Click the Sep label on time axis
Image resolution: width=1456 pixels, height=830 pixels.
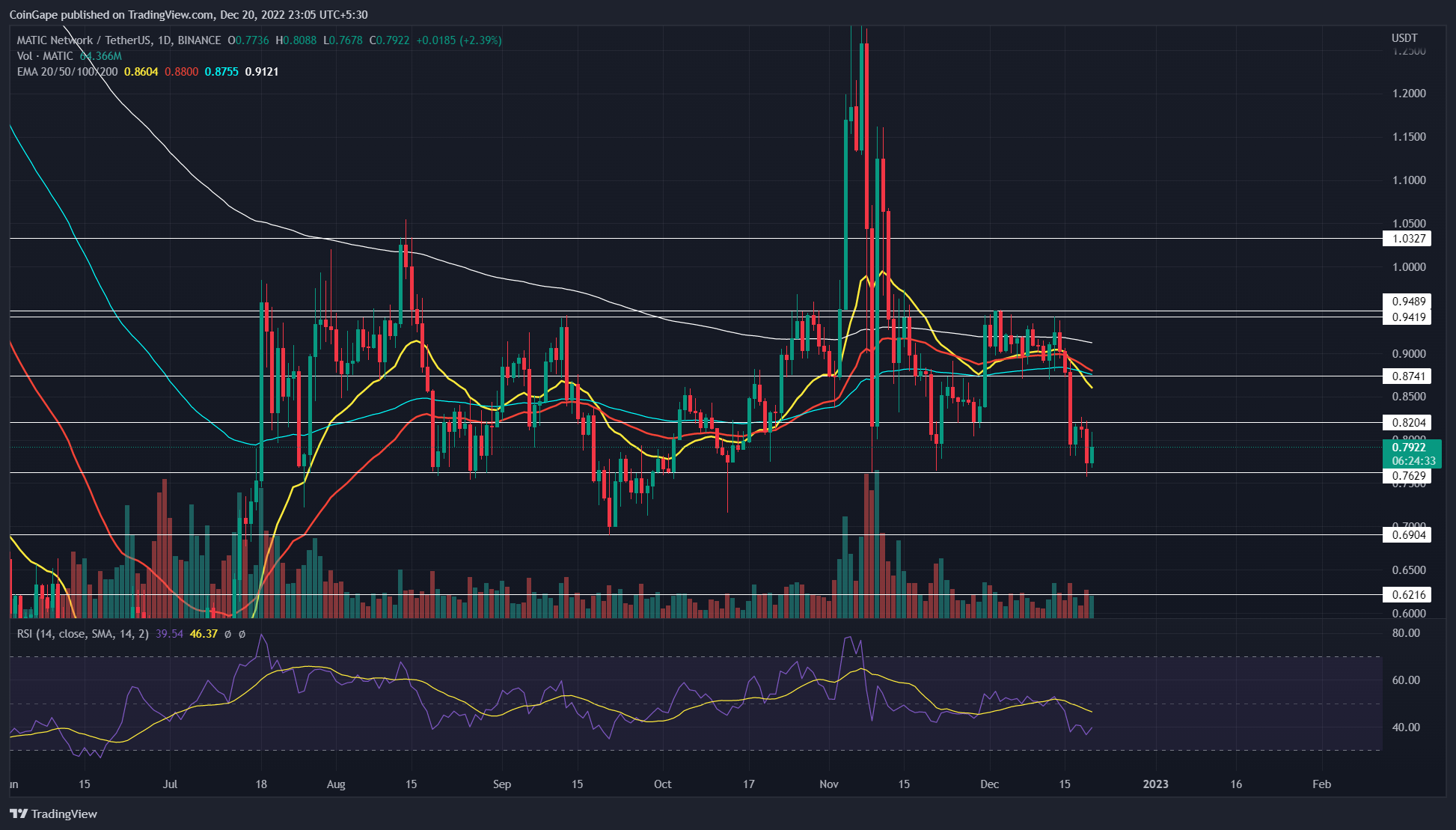pyautogui.click(x=502, y=784)
